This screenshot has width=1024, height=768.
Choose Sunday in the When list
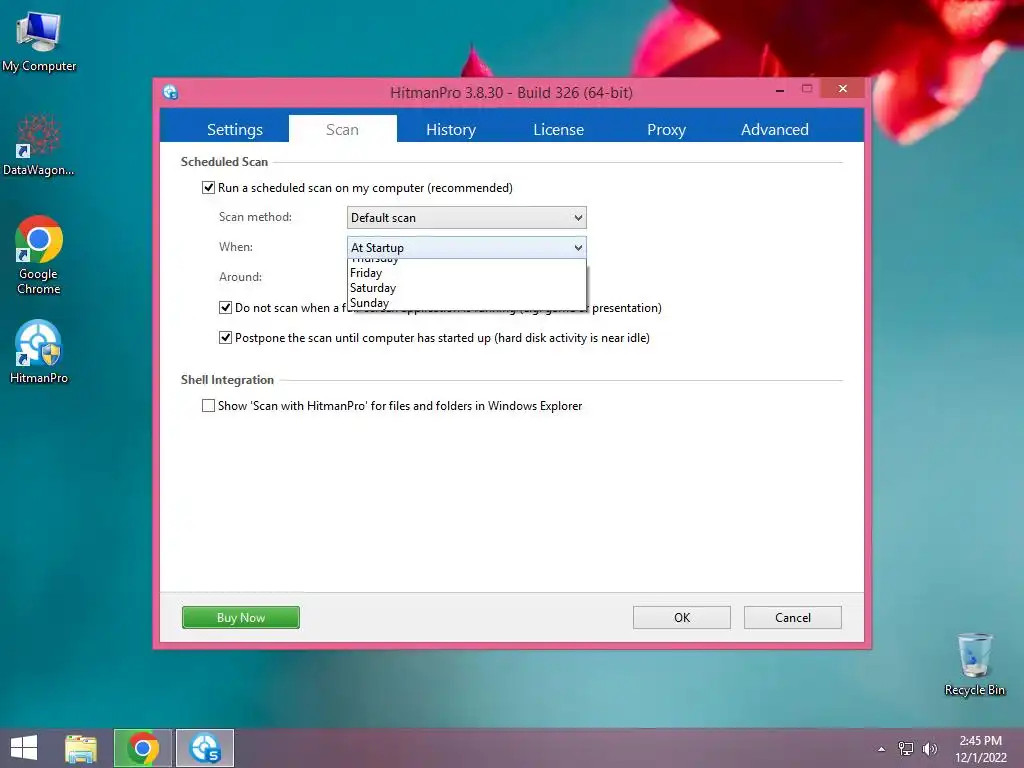point(466,302)
